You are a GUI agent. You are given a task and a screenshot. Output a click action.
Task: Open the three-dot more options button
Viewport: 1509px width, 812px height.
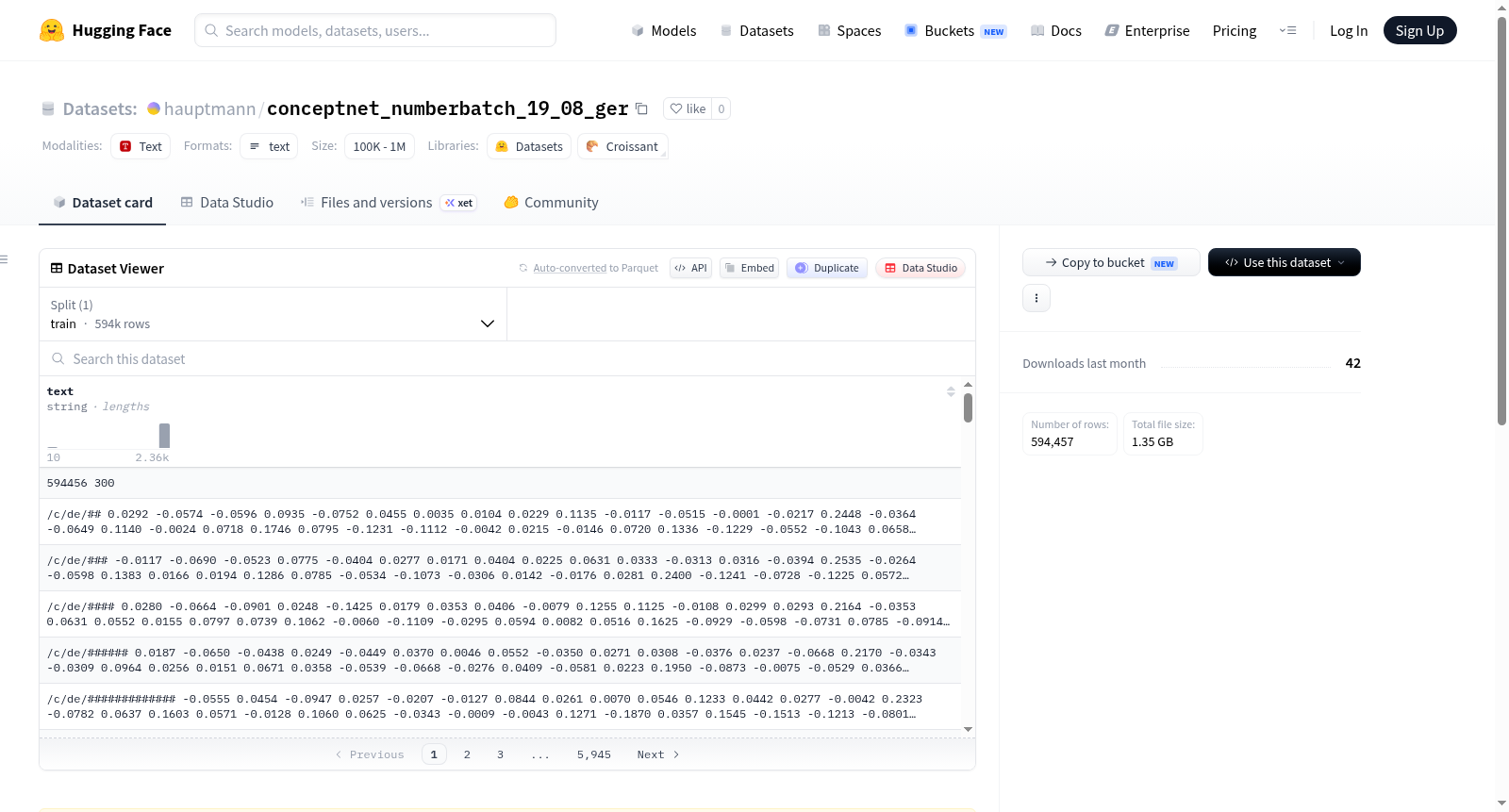click(1036, 298)
